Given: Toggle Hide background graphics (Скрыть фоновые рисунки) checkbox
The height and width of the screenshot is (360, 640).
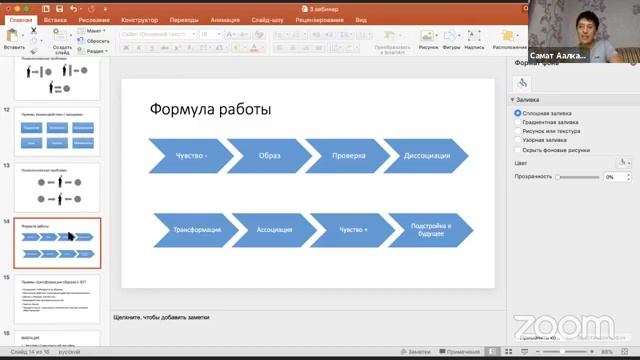Looking at the screenshot, I should tap(518, 150).
